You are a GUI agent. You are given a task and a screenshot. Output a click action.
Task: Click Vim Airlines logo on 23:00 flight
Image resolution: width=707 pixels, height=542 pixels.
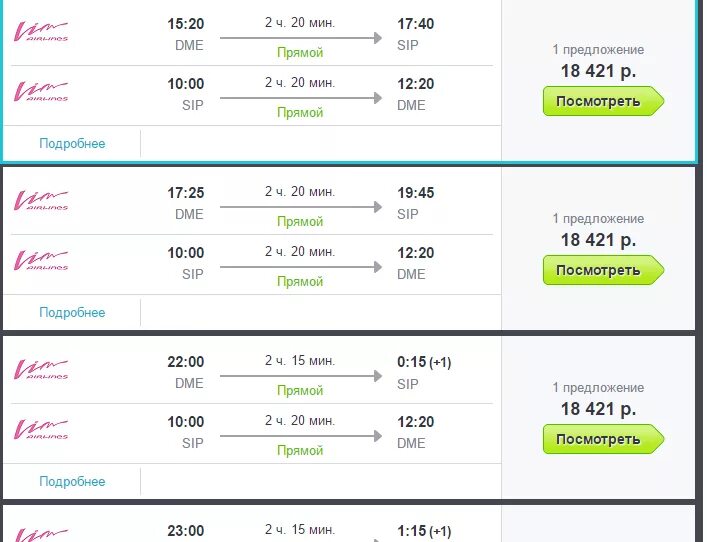pos(41,535)
